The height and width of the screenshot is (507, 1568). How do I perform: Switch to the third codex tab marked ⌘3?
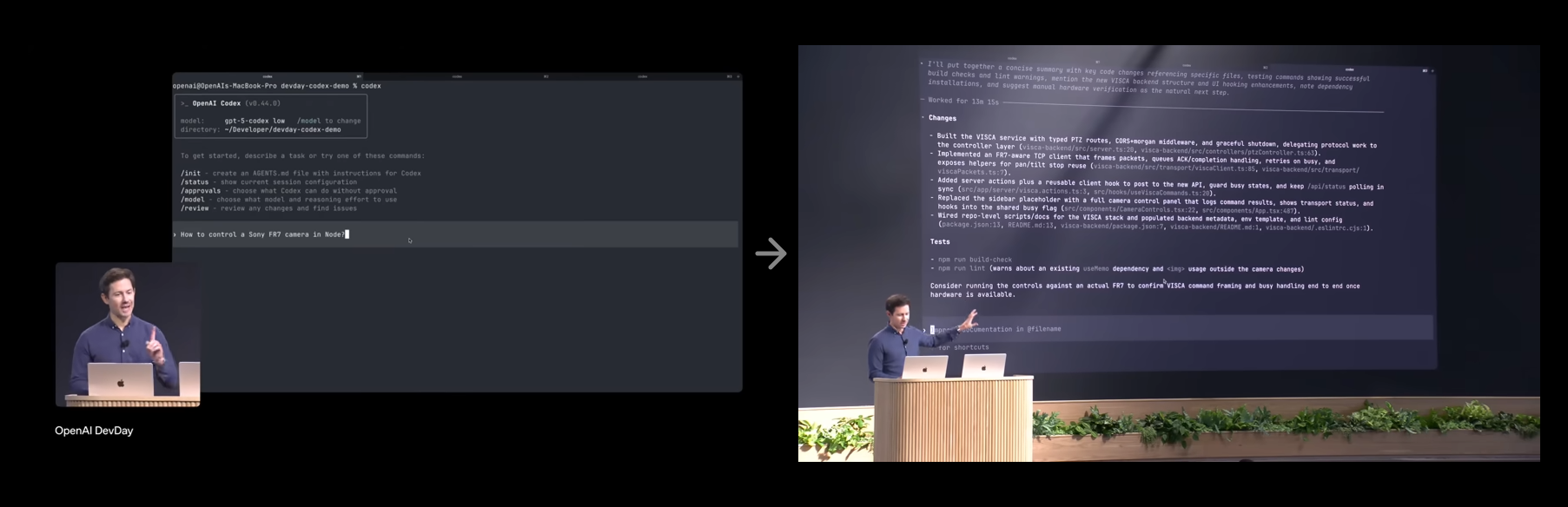click(x=643, y=76)
